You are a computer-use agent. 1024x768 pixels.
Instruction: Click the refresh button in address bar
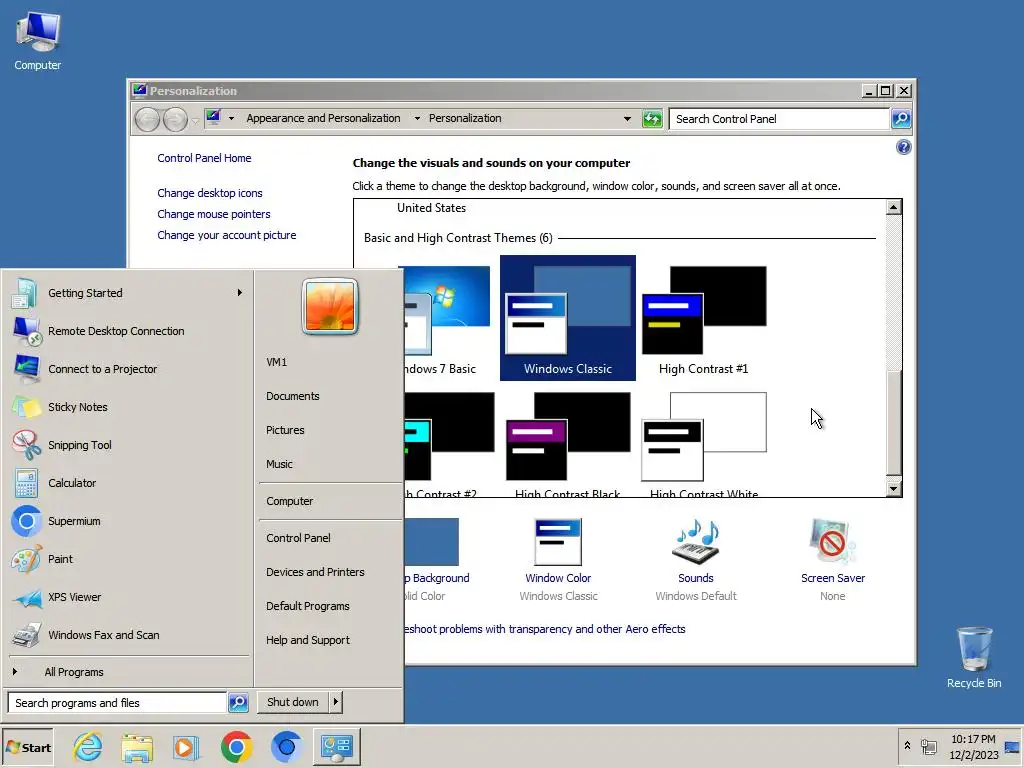coord(652,119)
